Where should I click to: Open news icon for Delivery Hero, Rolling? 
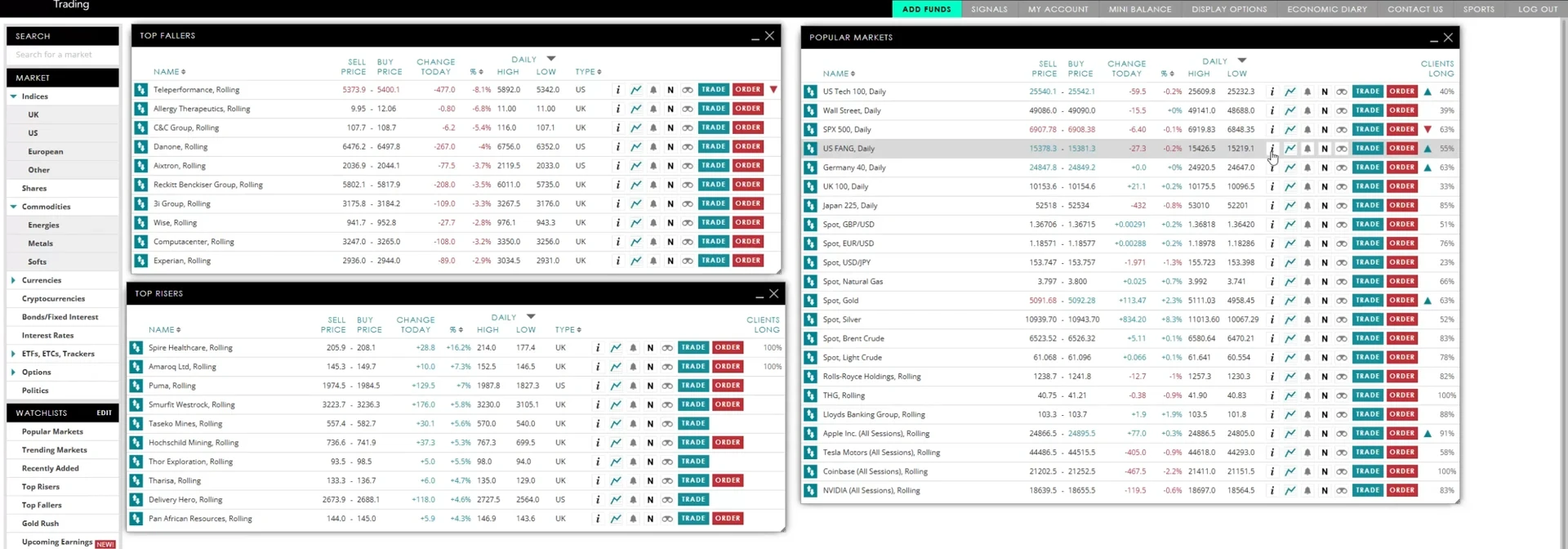(x=650, y=500)
